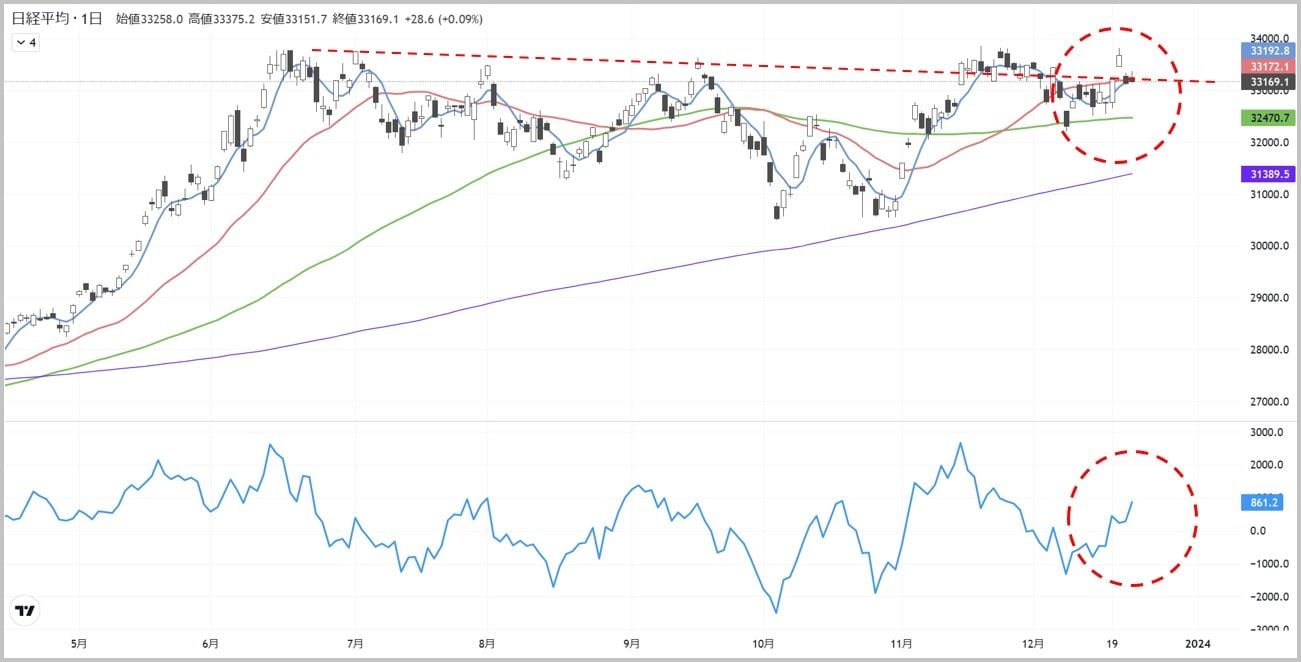Click the 日経平均・1日 symbol title
This screenshot has height=662, width=1301.
tap(55, 18)
